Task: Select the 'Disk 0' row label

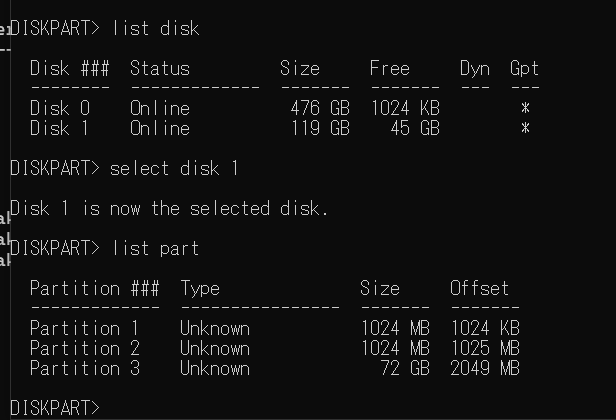Action: (x=60, y=108)
